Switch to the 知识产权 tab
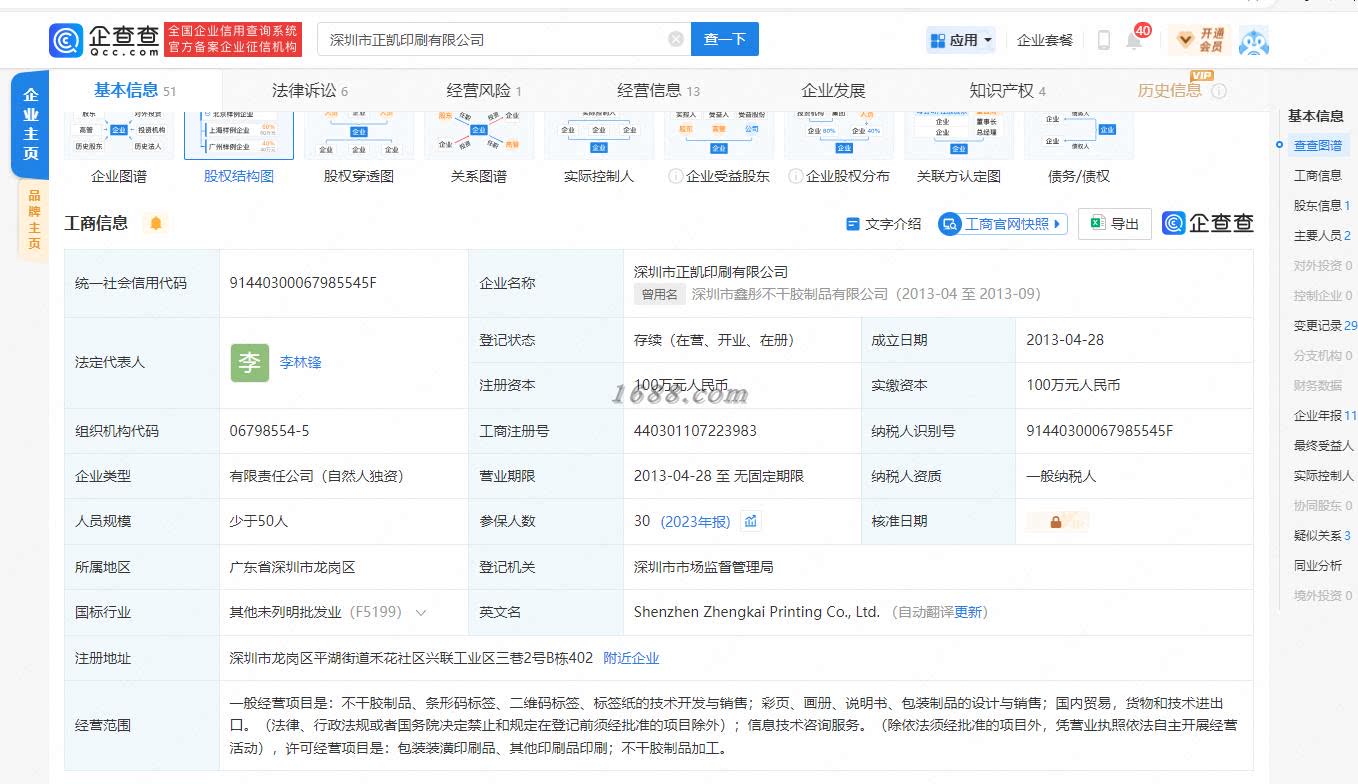The height and width of the screenshot is (784, 1358). pos(1007,91)
